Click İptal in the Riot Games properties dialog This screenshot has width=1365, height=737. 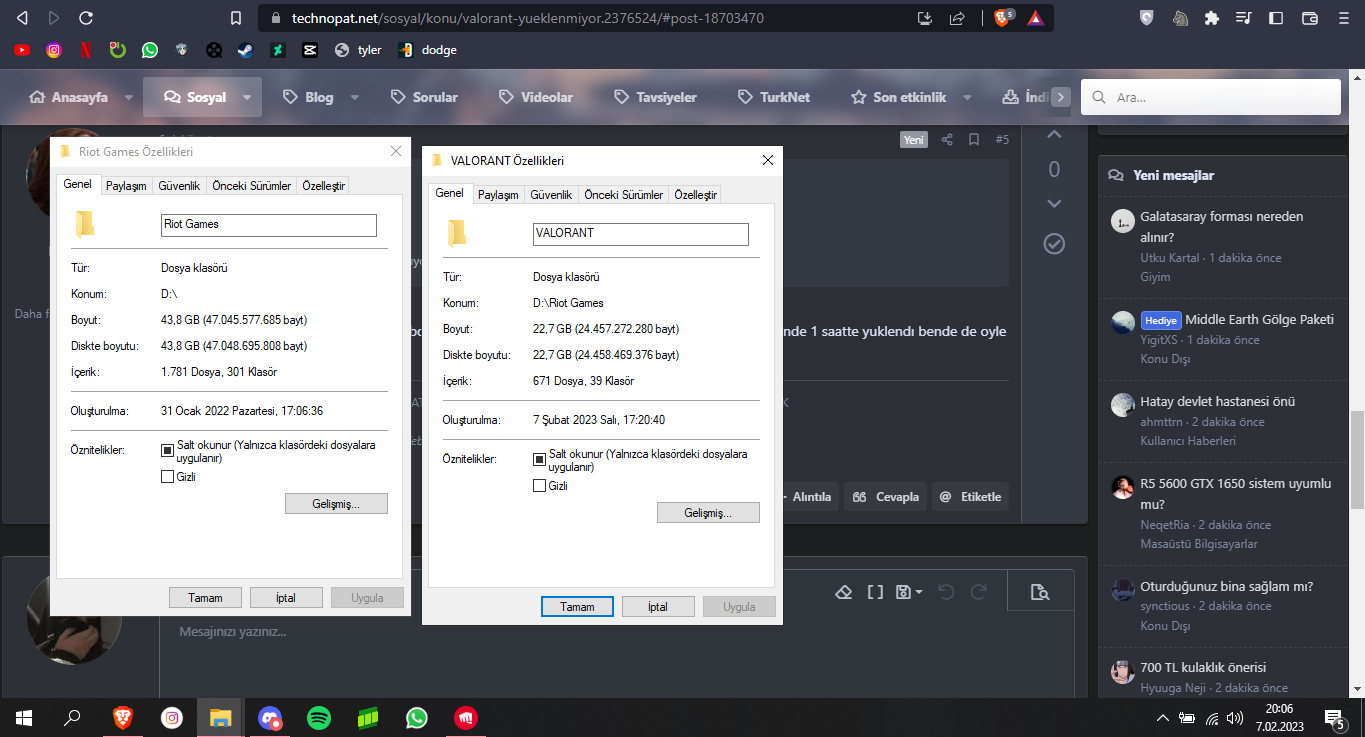[286, 598]
